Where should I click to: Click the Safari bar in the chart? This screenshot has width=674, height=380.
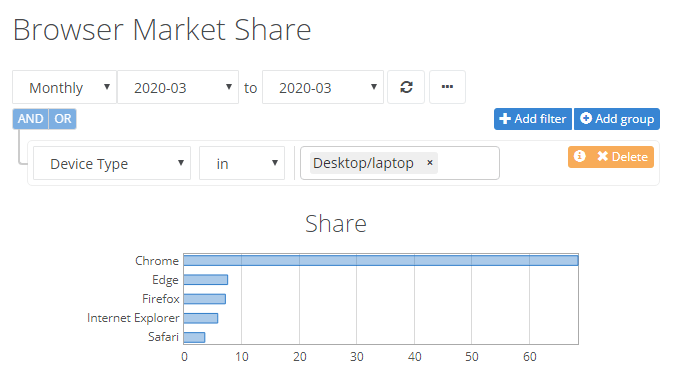(x=194, y=337)
